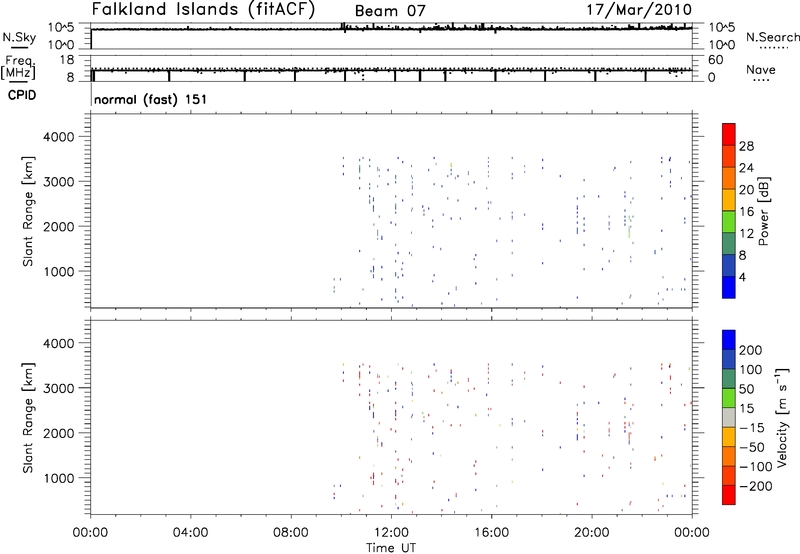Click the velocity panel 'Slant Range [km]' label
800x554 pixels.
click(28, 418)
